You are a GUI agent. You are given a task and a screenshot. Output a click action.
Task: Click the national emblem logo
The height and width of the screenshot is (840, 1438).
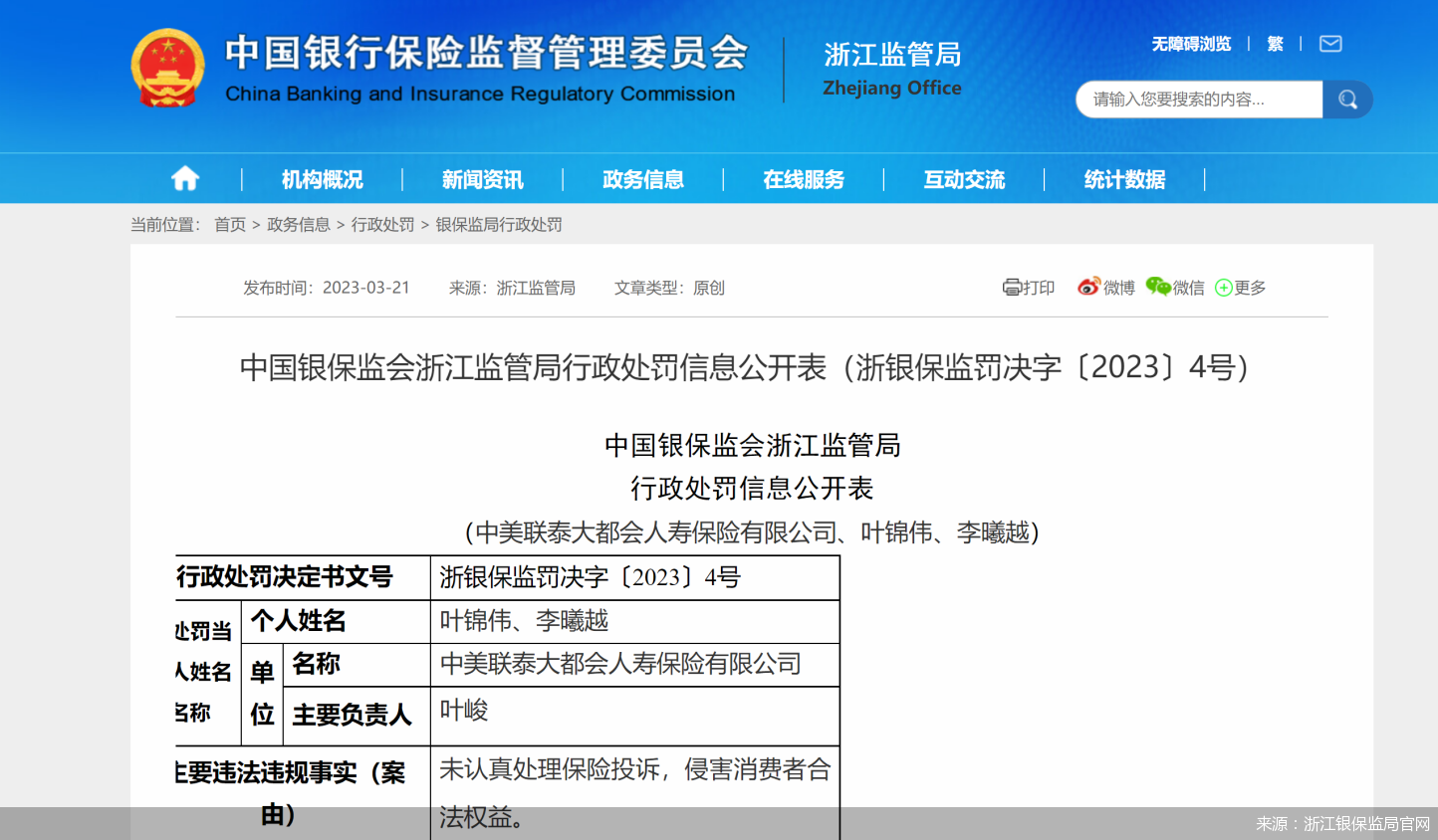click(167, 68)
